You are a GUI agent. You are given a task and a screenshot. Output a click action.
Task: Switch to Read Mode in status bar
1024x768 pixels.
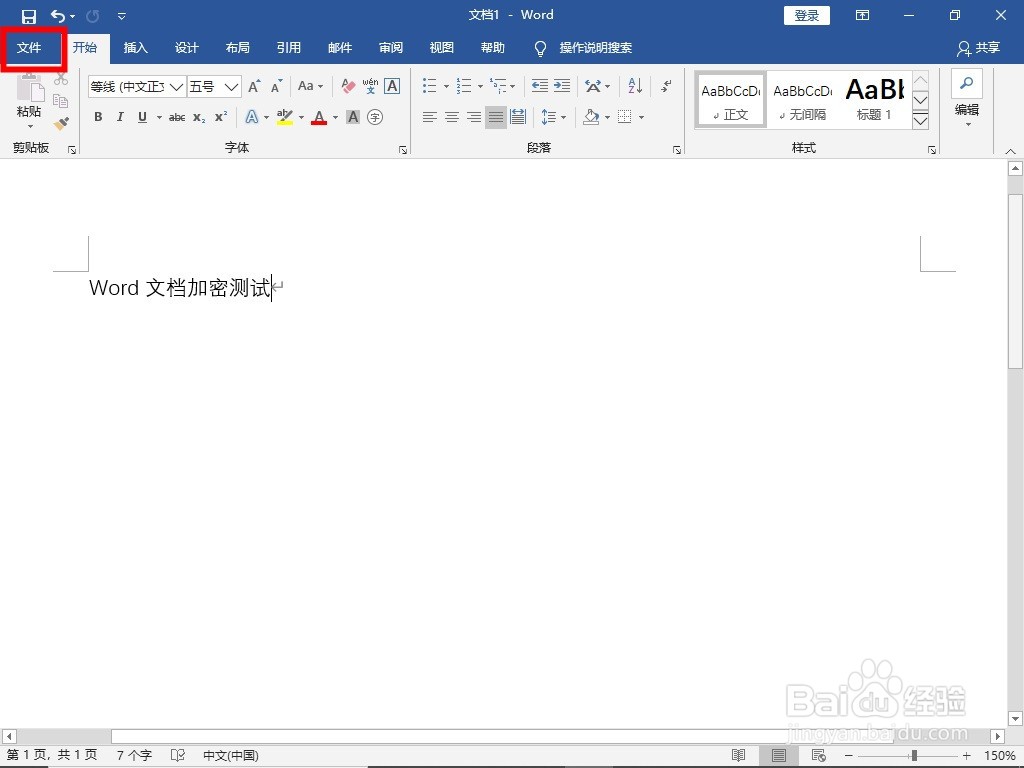[x=739, y=755]
